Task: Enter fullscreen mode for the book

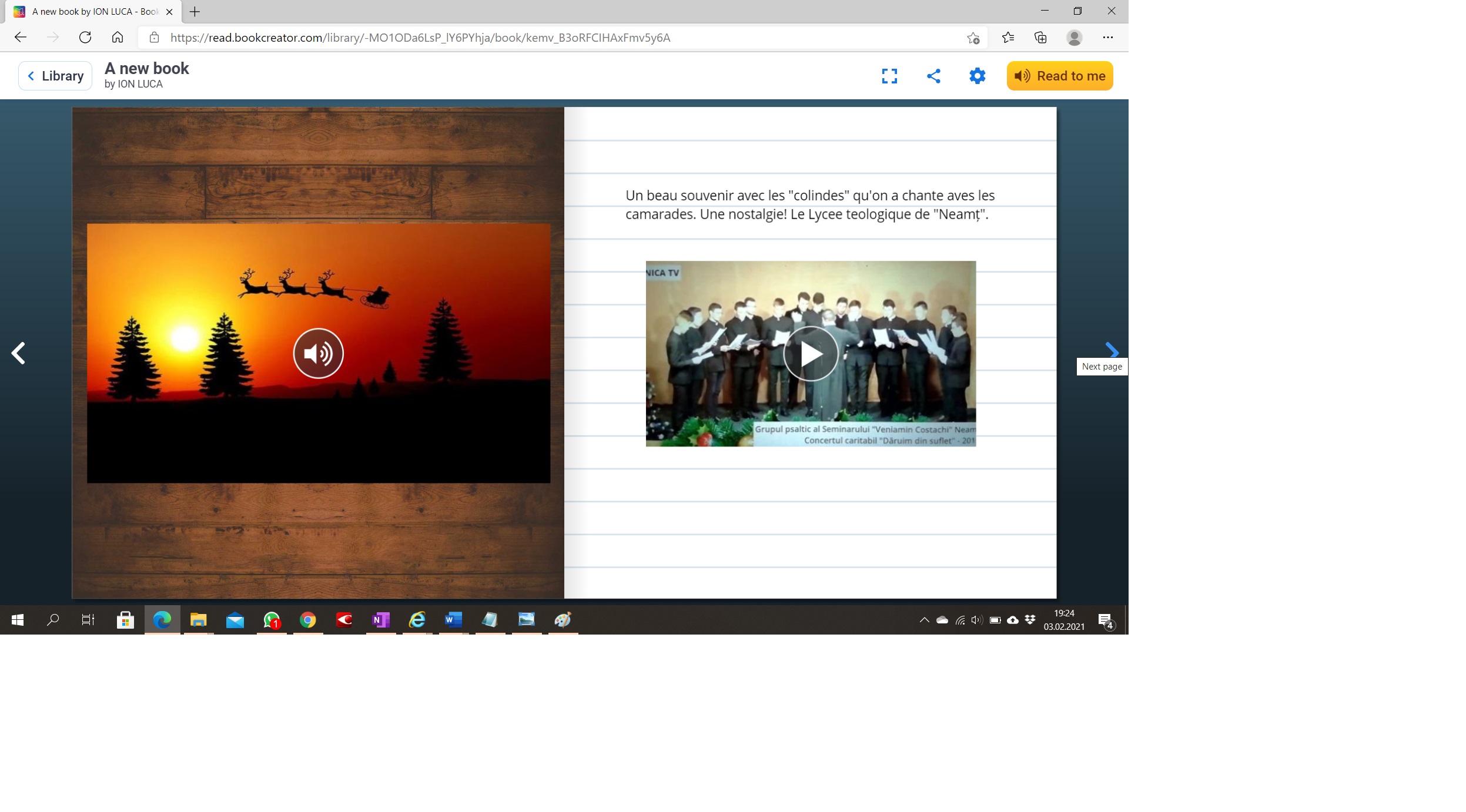Action: tap(889, 76)
